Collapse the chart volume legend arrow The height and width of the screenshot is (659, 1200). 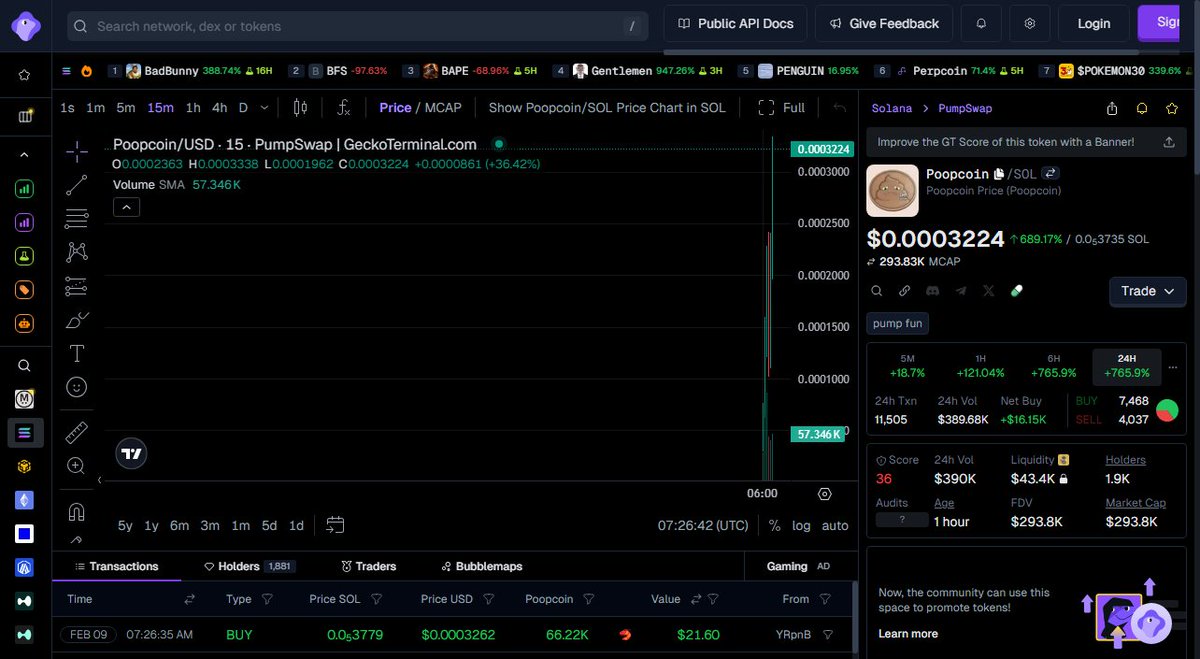[x=126, y=208]
